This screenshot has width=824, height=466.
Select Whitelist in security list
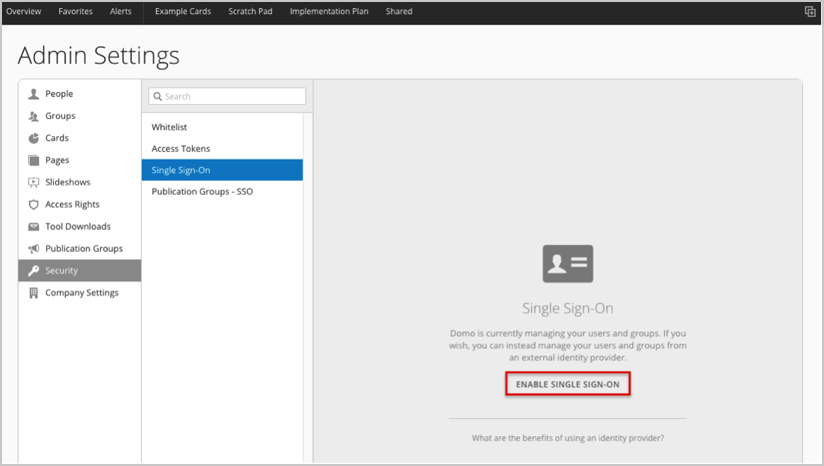(169, 127)
